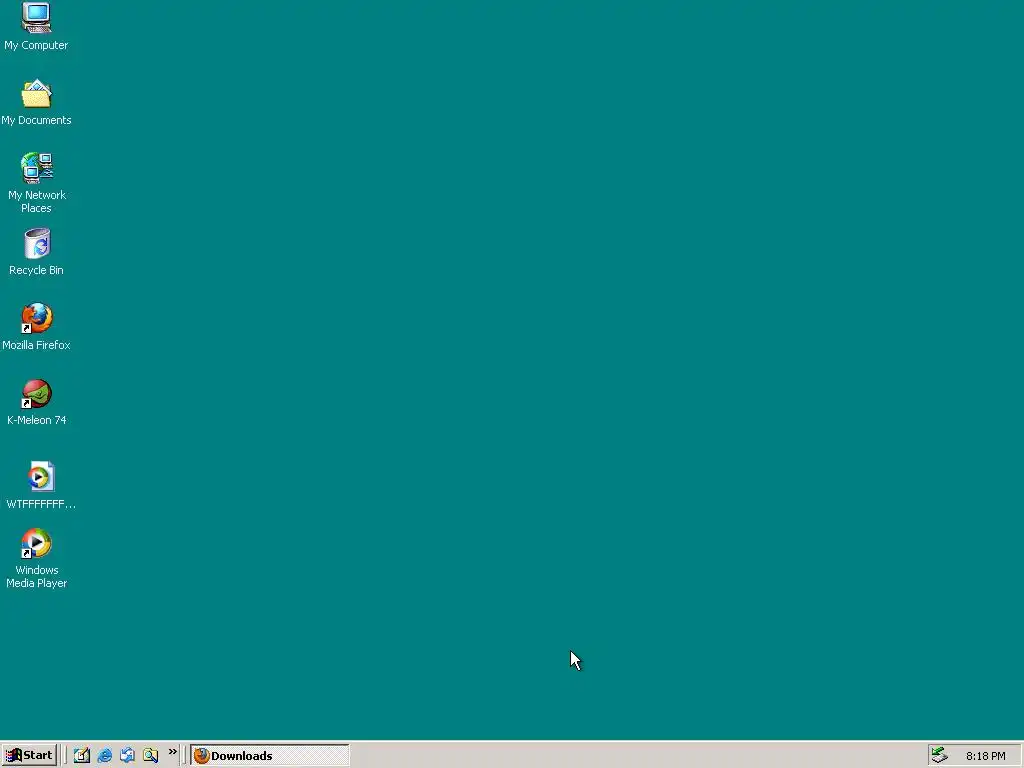This screenshot has width=1024, height=768.
Task: Open the Start menu
Action: coord(29,756)
